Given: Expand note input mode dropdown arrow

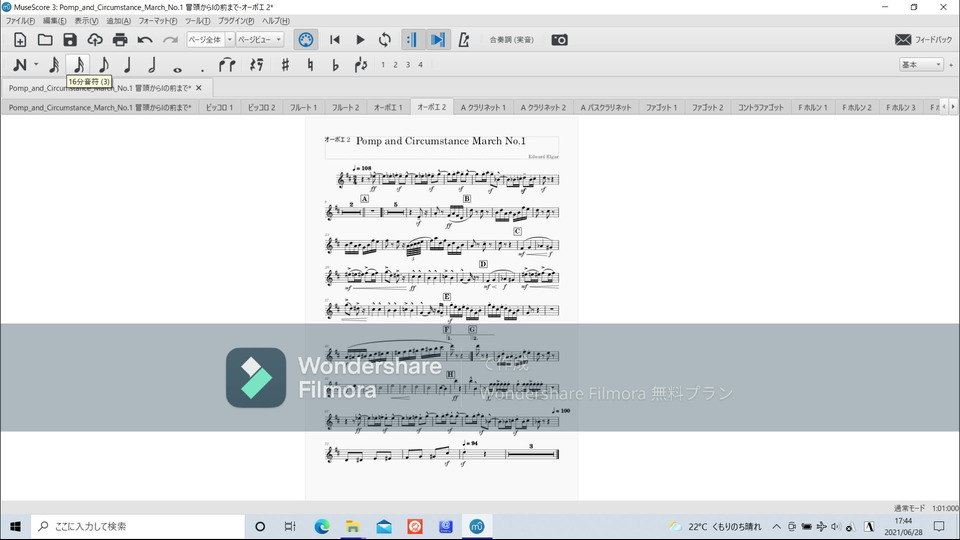Looking at the screenshot, I should 36,64.
